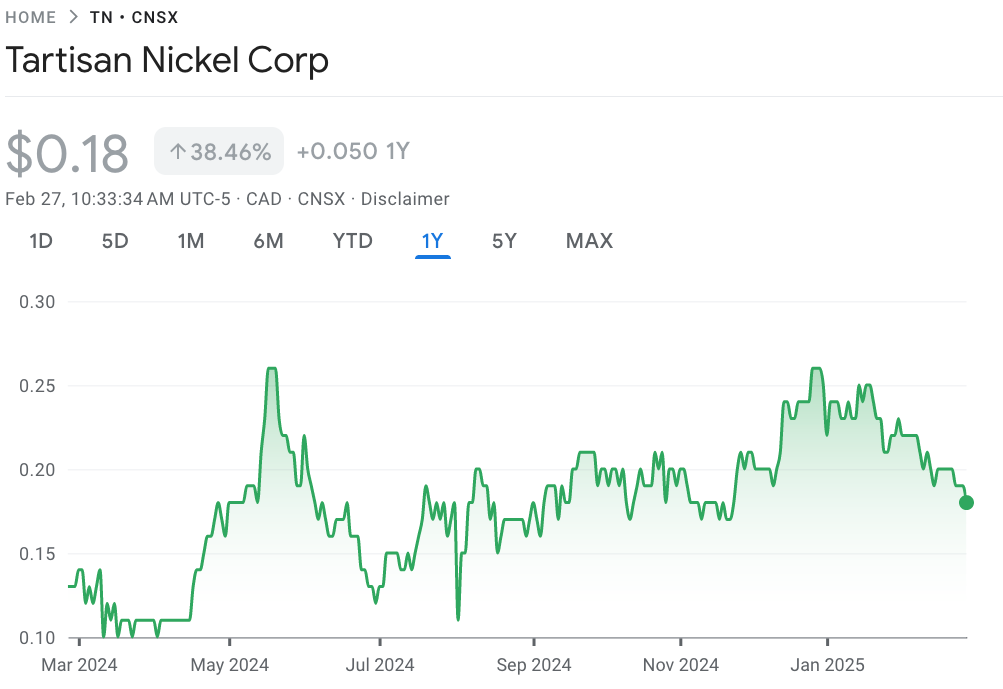Select the 5D time range

[x=113, y=241]
